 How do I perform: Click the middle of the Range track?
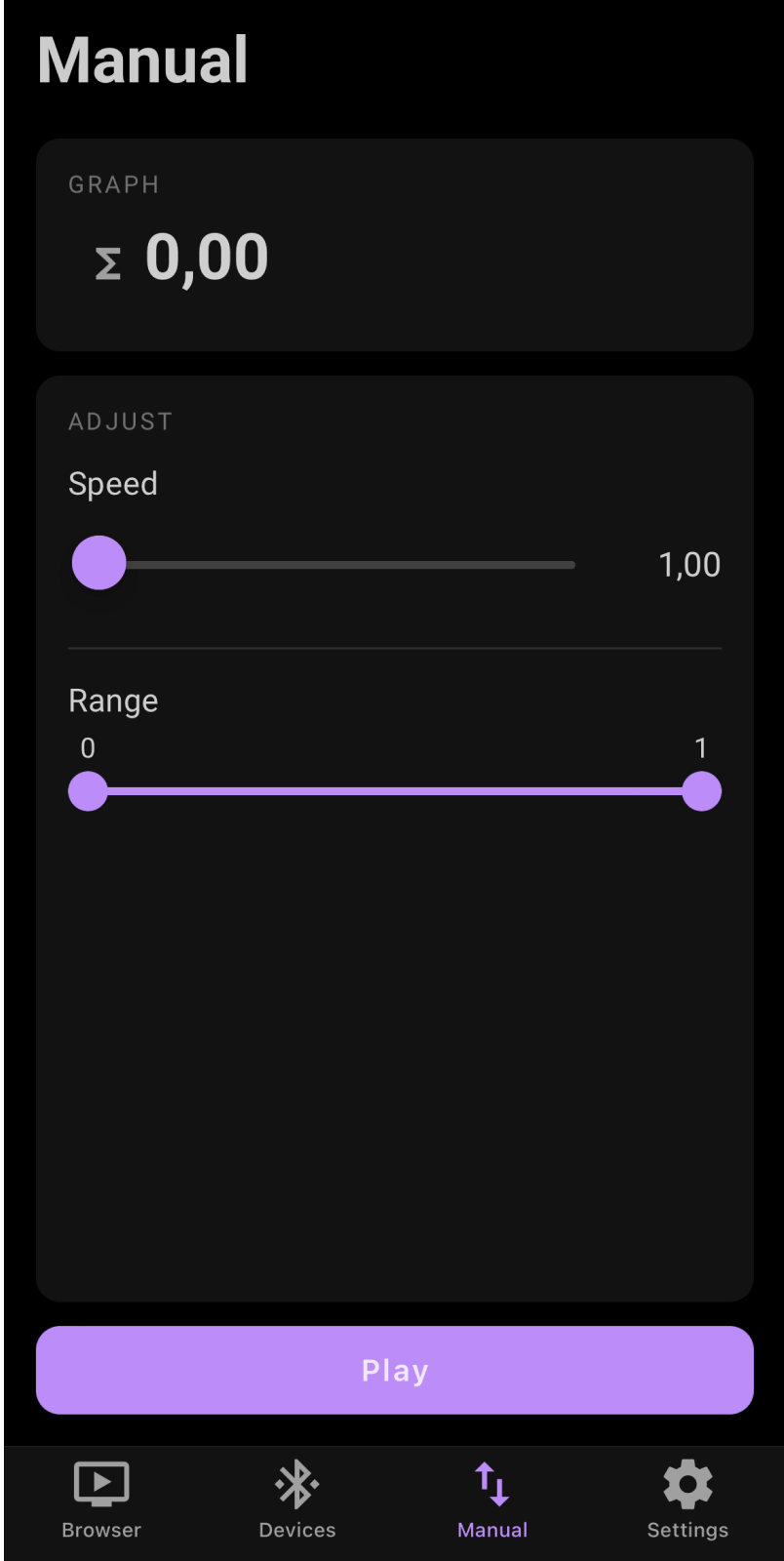[x=395, y=791]
